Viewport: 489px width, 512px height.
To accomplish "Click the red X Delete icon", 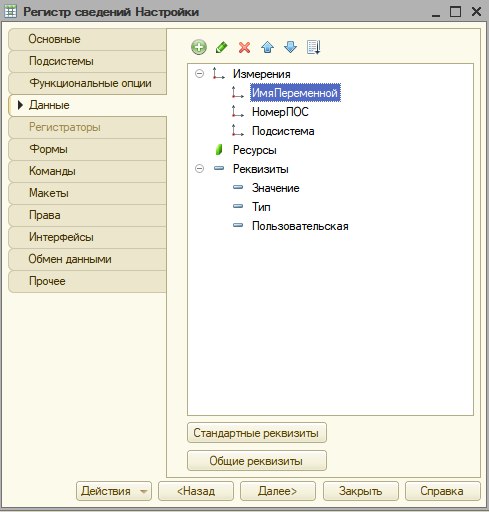I will (244, 47).
